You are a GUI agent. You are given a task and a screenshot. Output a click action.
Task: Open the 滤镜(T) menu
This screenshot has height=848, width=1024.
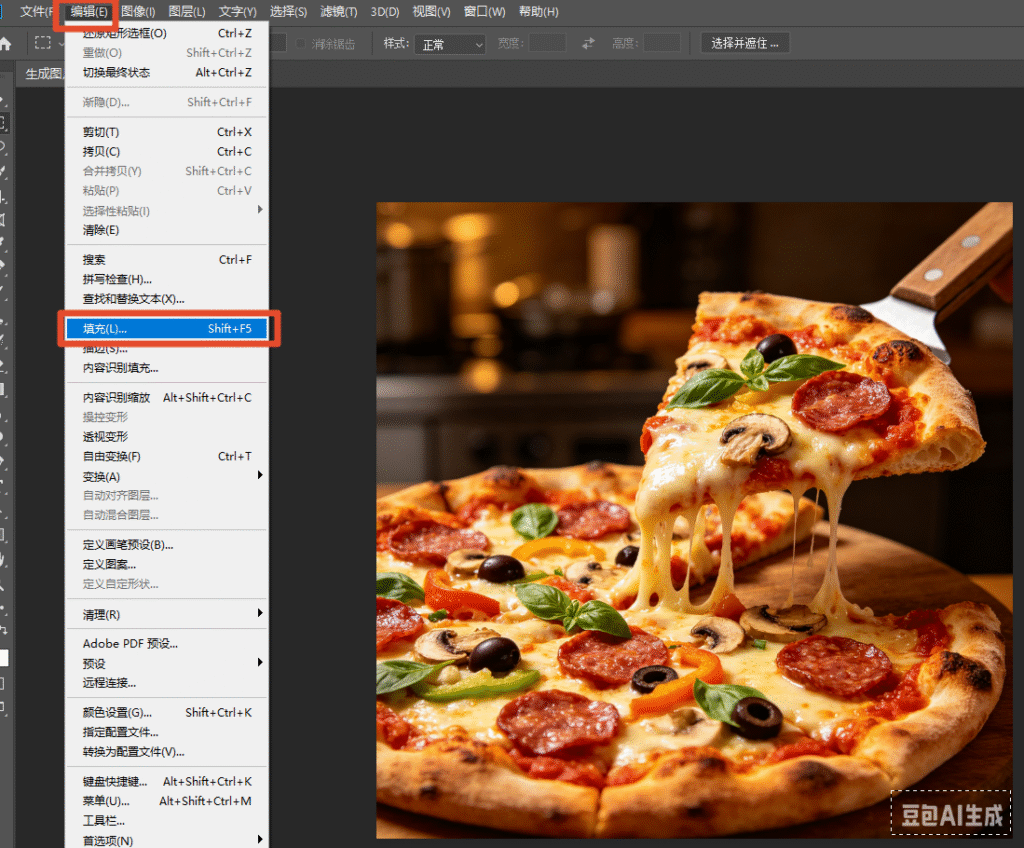coord(339,12)
